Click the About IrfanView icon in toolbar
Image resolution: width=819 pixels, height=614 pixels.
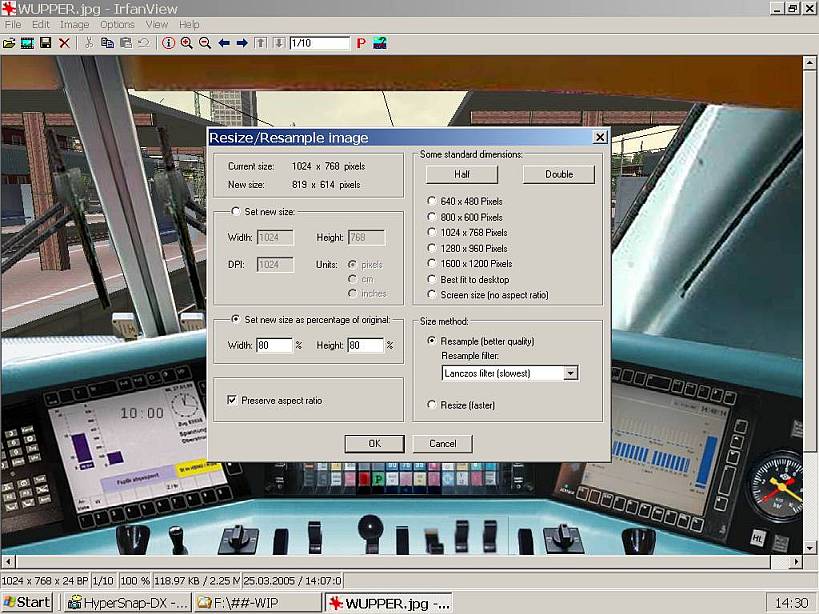[x=380, y=43]
